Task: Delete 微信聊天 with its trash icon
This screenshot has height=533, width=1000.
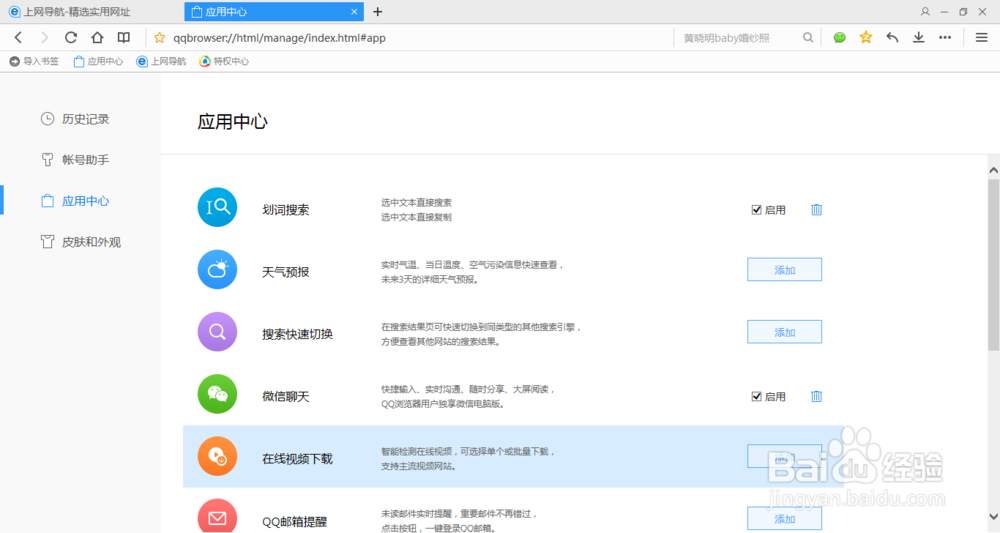Action: click(816, 397)
